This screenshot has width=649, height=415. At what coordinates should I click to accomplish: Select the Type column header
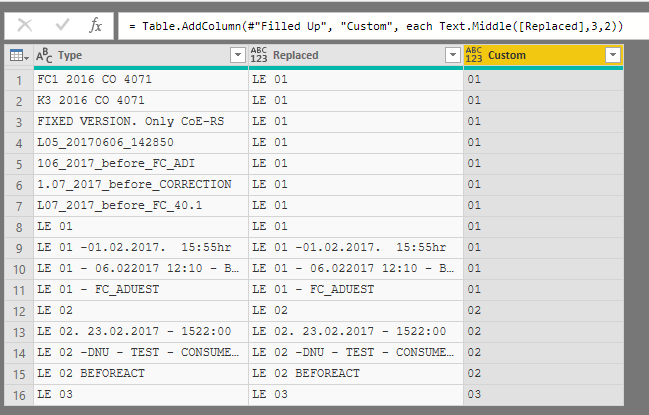141,55
